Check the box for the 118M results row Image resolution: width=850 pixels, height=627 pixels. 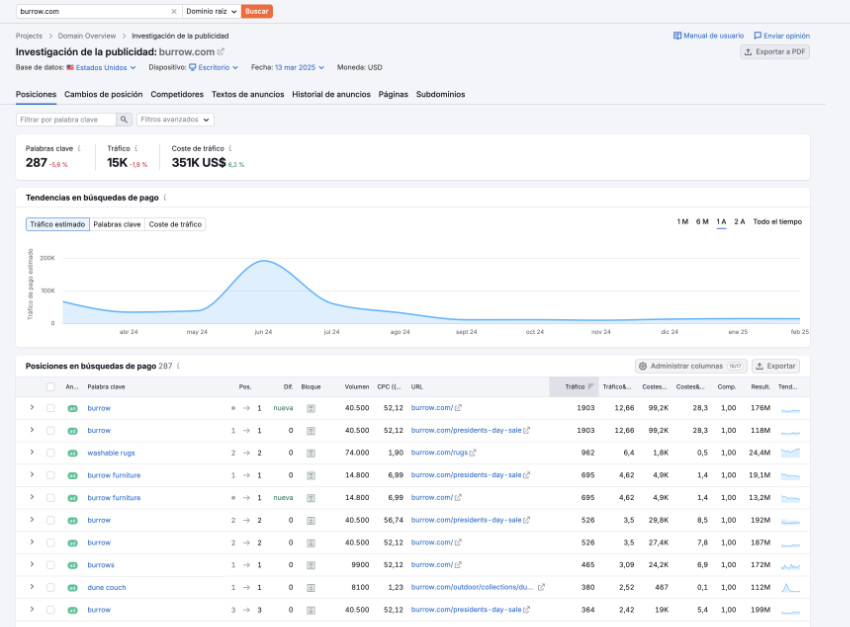pos(50,431)
